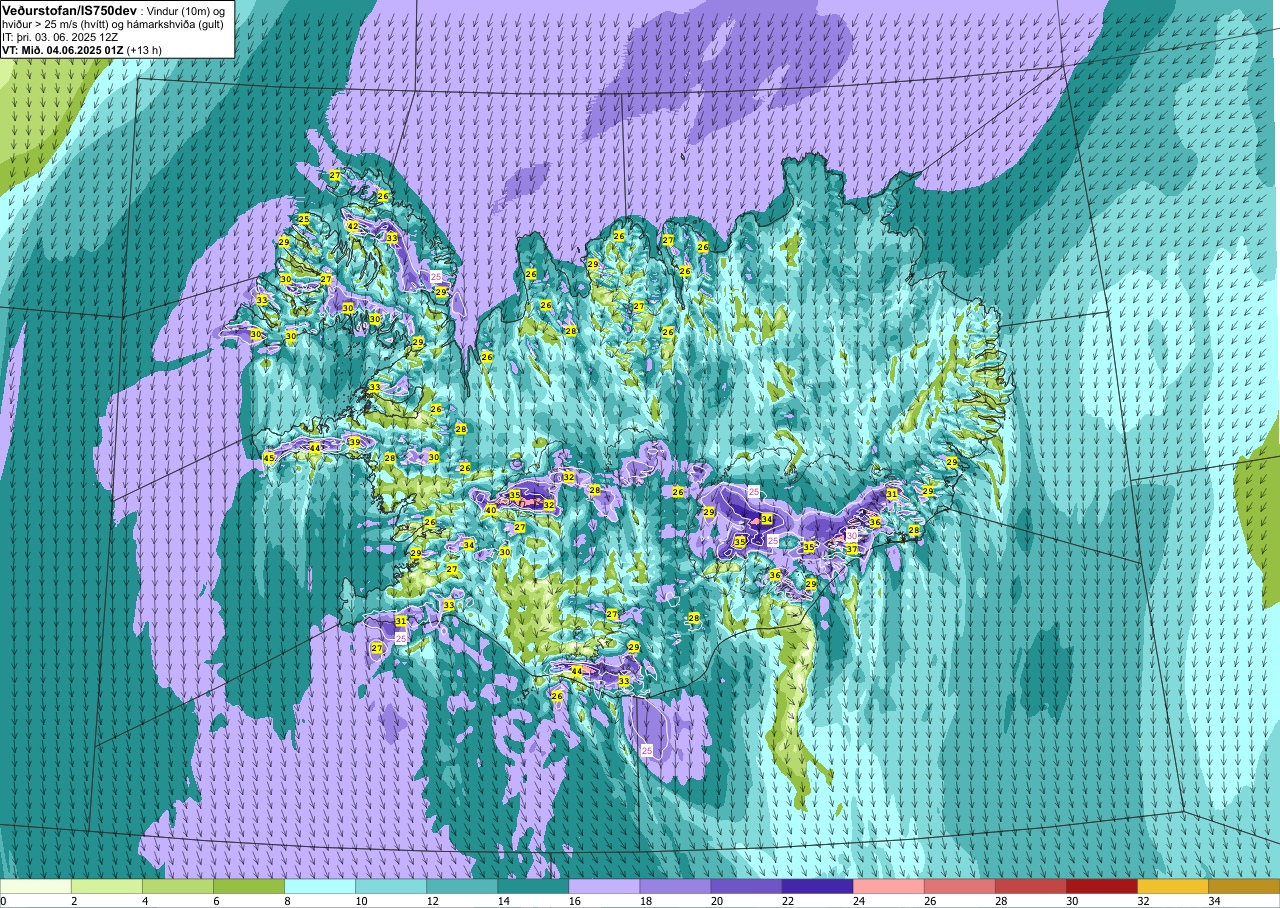Viewport: 1280px width, 908px height.
Task: Pick the 28–30 m/s red legend swatch
Action: (x=1030, y=886)
